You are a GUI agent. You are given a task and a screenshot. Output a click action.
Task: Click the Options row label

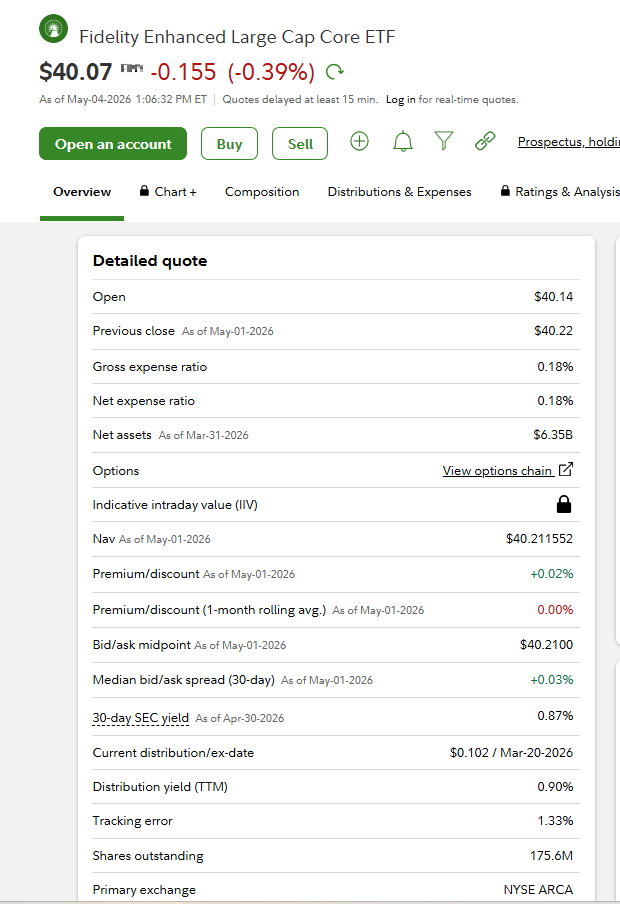(116, 470)
